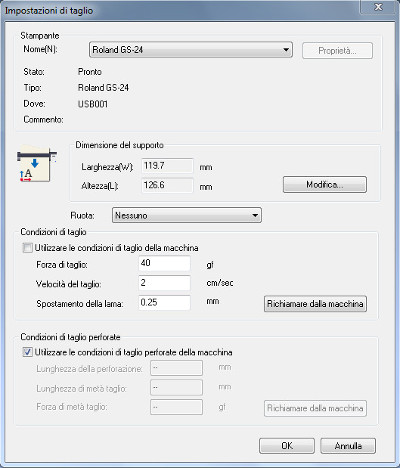Click the Forza di taglio field

(x=164, y=263)
